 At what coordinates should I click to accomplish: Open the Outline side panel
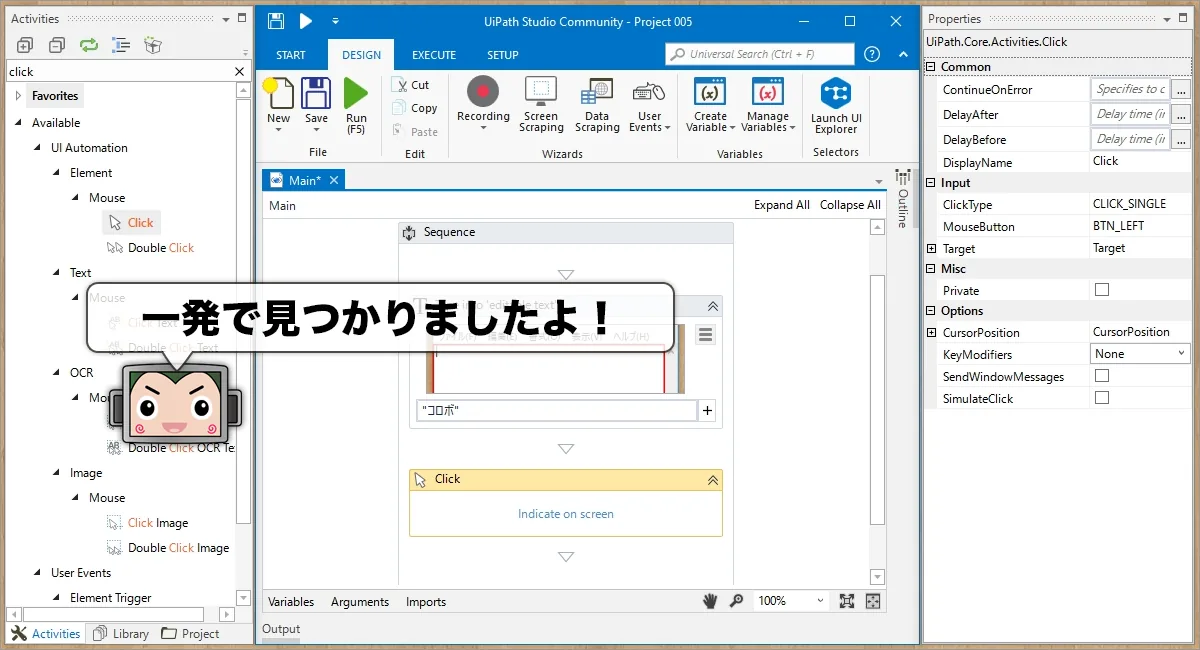[903, 198]
